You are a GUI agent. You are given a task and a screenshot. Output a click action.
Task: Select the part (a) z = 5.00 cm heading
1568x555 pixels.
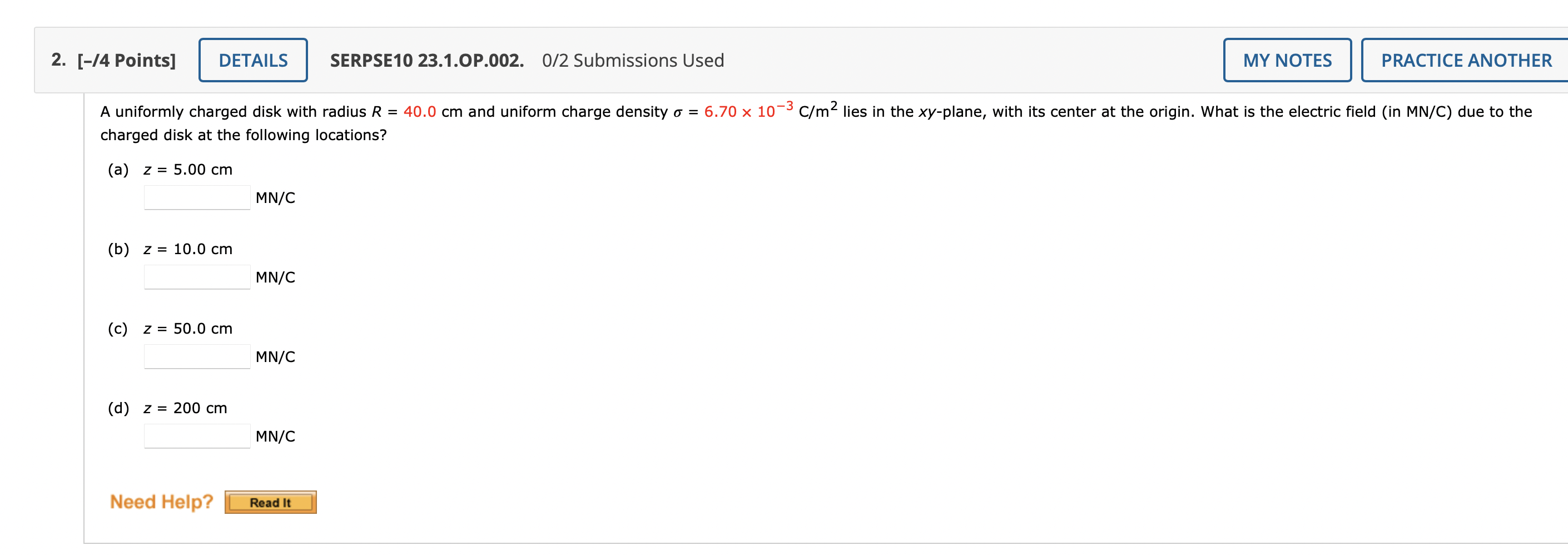pyautogui.click(x=170, y=170)
